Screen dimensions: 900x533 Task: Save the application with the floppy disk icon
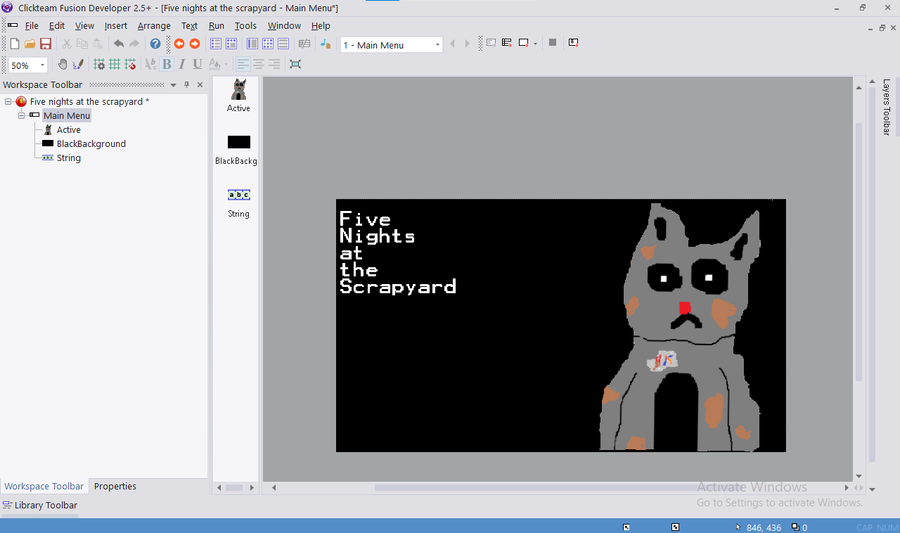(45, 44)
